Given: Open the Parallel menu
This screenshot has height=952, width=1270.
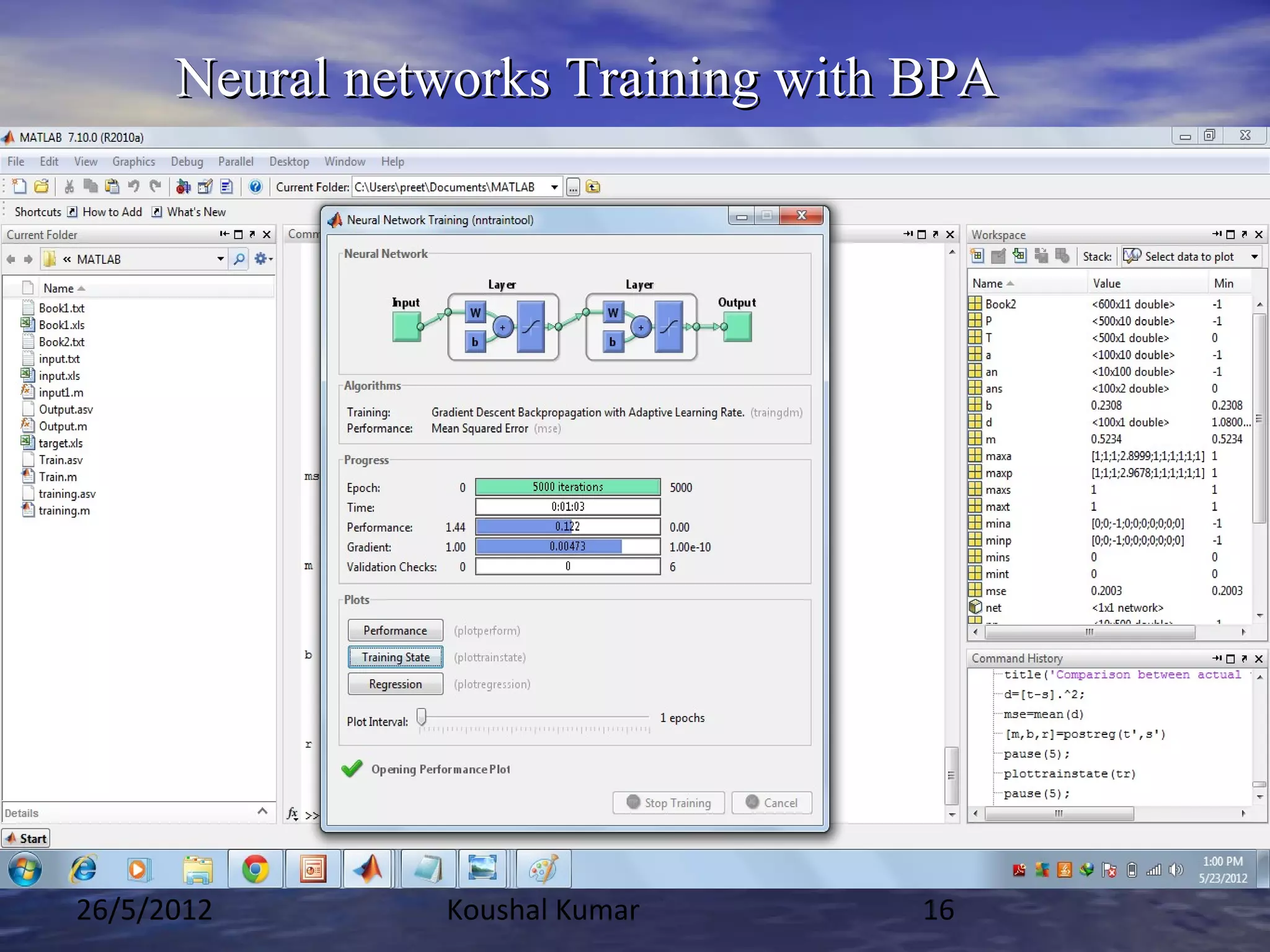Looking at the screenshot, I should click(236, 162).
